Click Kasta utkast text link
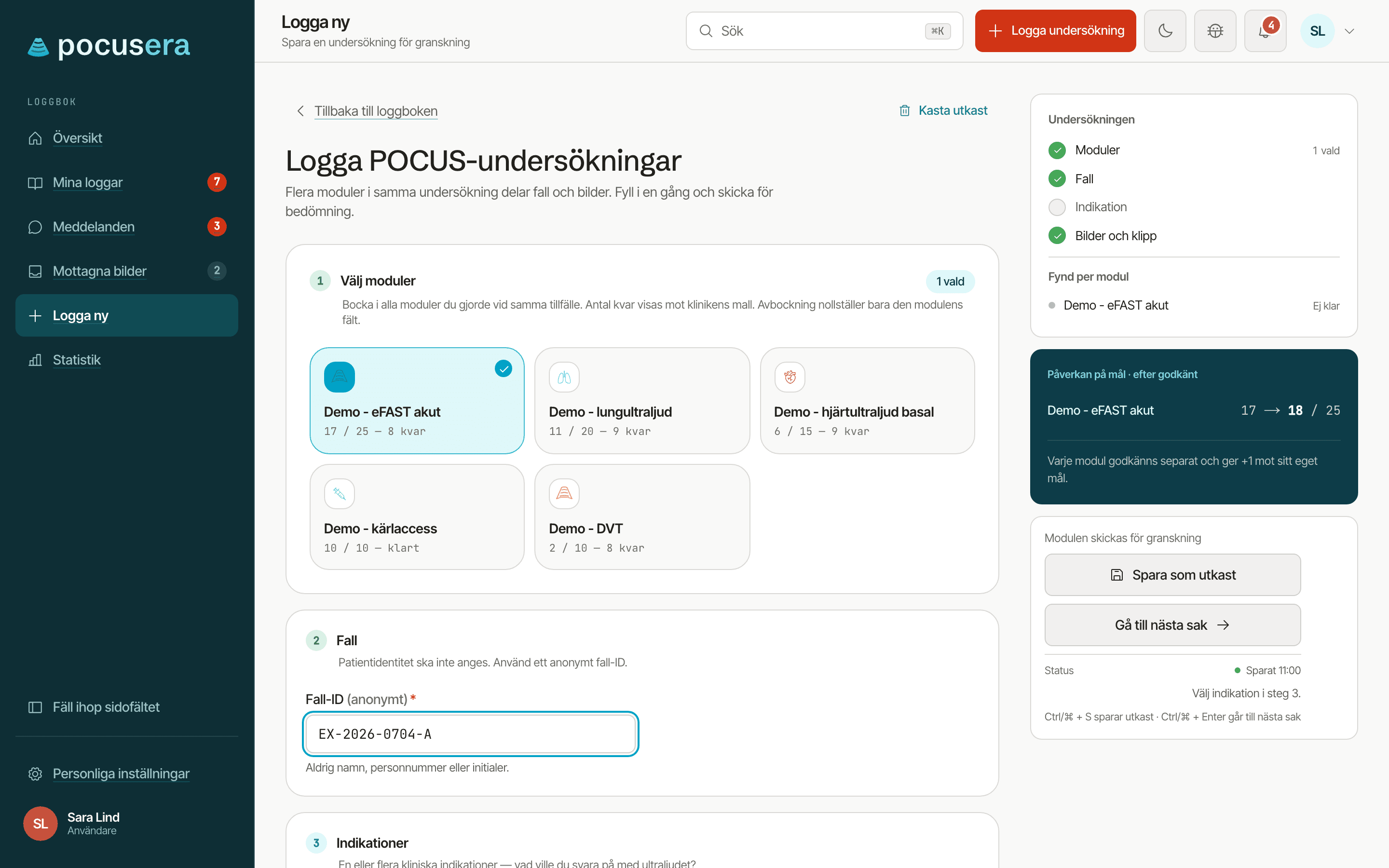 click(953, 111)
